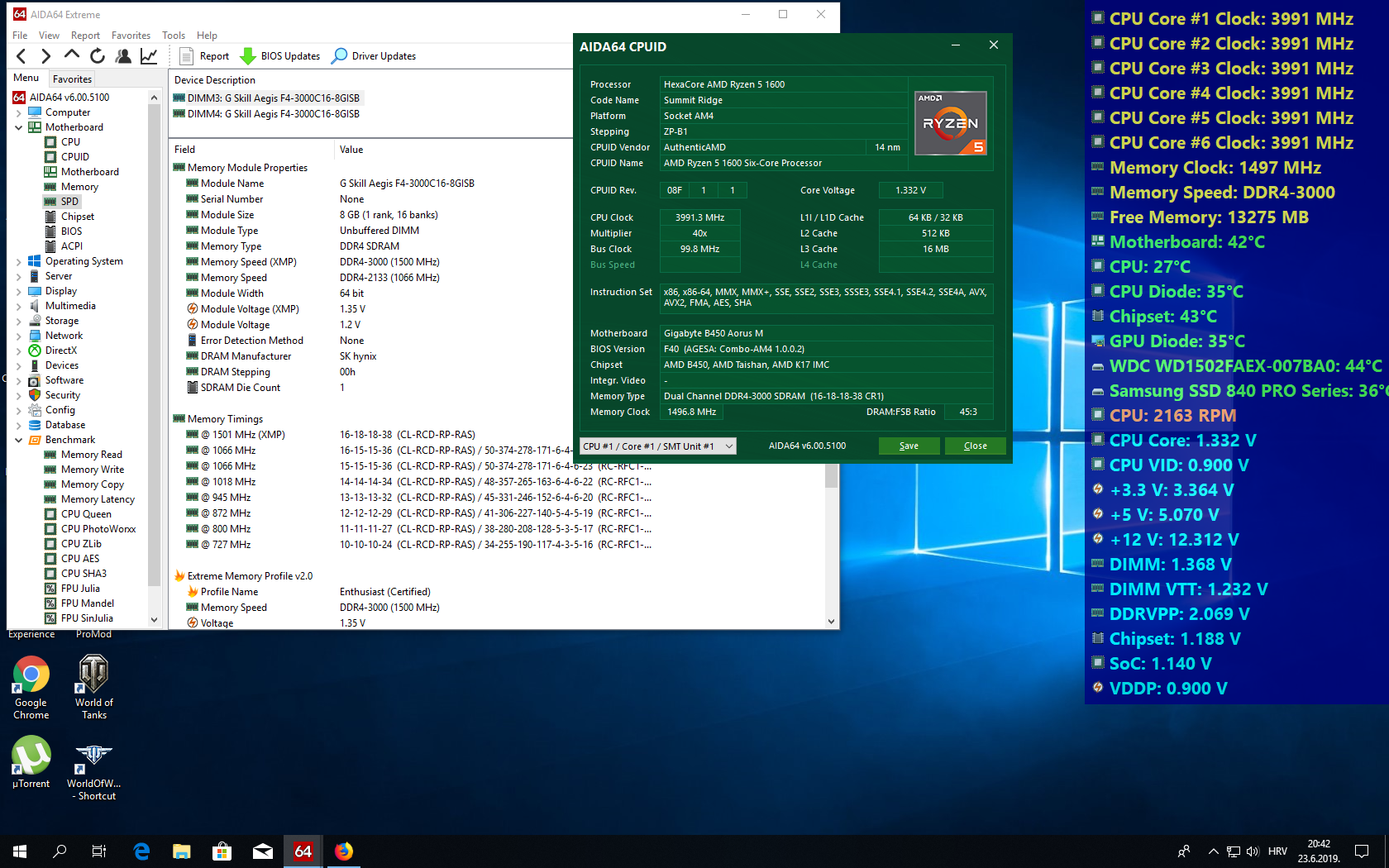This screenshot has height=868, width=1389.
Task: Click the Close button in CPUID window
Action: pos(975,446)
